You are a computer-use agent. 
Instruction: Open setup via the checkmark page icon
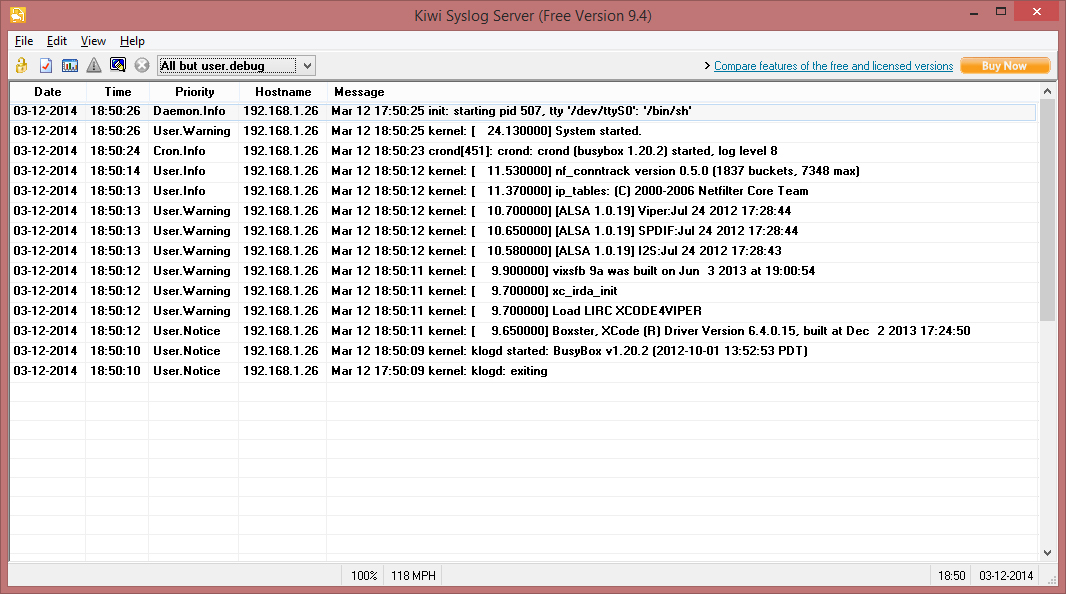click(x=46, y=65)
